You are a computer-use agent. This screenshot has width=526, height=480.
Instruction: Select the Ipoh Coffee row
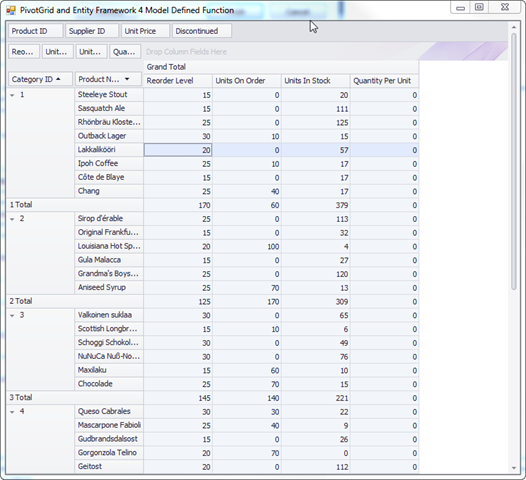(109, 163)
